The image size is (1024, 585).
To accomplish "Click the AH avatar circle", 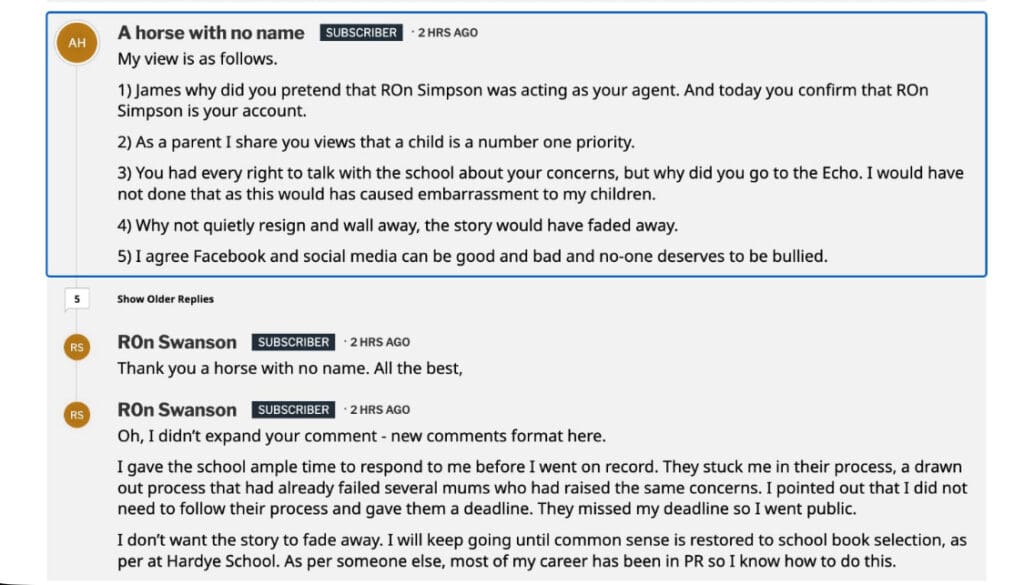I will (x=78, y=43).
